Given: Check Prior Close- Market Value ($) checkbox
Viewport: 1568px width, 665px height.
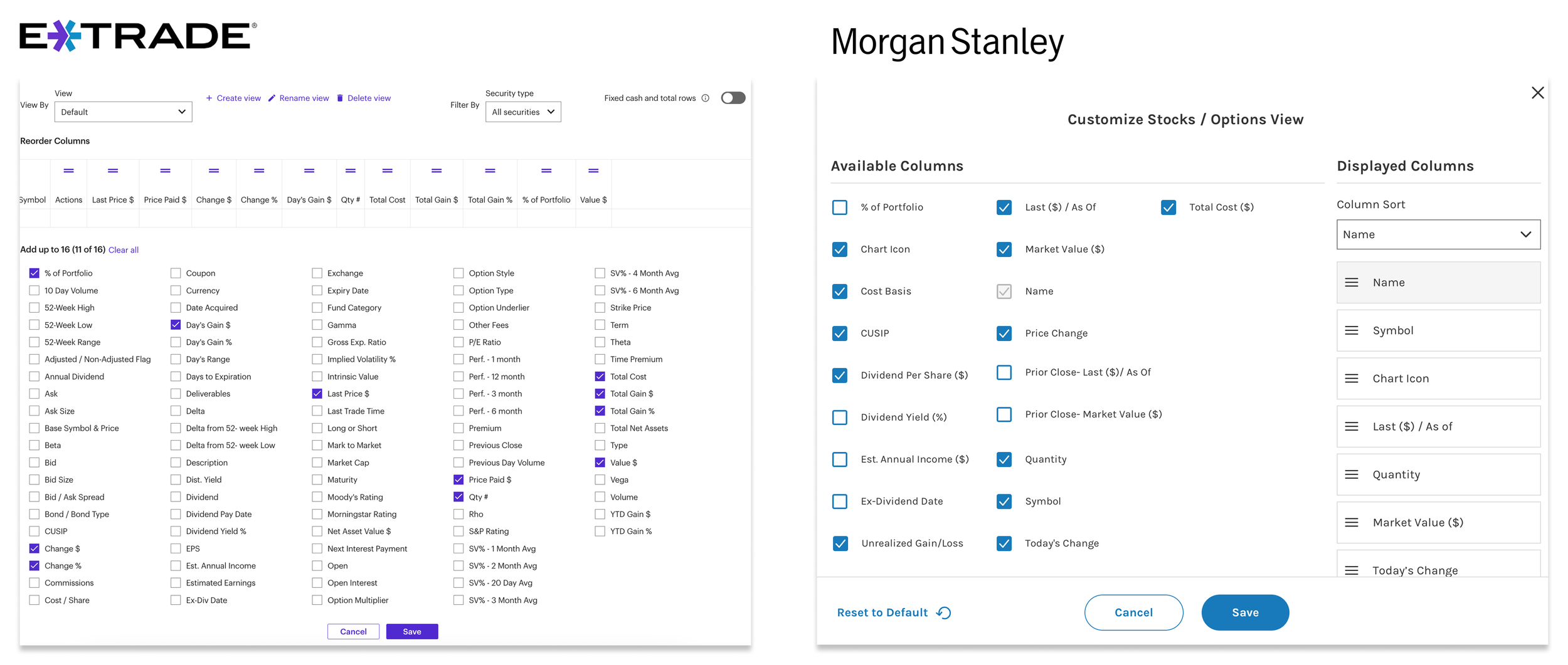Looking at the screenshot, I should click(x=1004, y=415).
